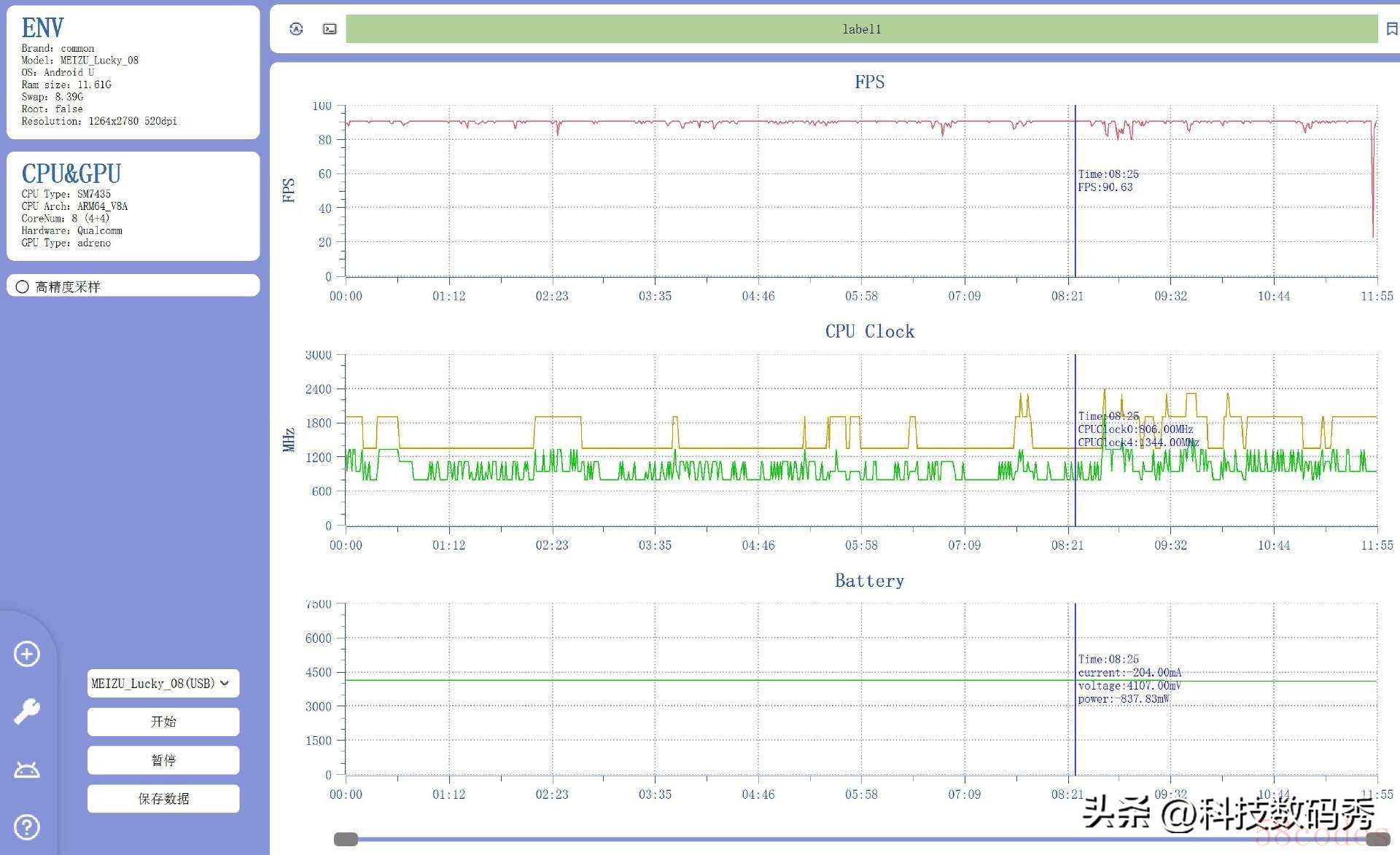This screenshot has height=855, width=1400.
Task: Enable 高精度采样 high-precision sampling radio
Action: point(23,286)
